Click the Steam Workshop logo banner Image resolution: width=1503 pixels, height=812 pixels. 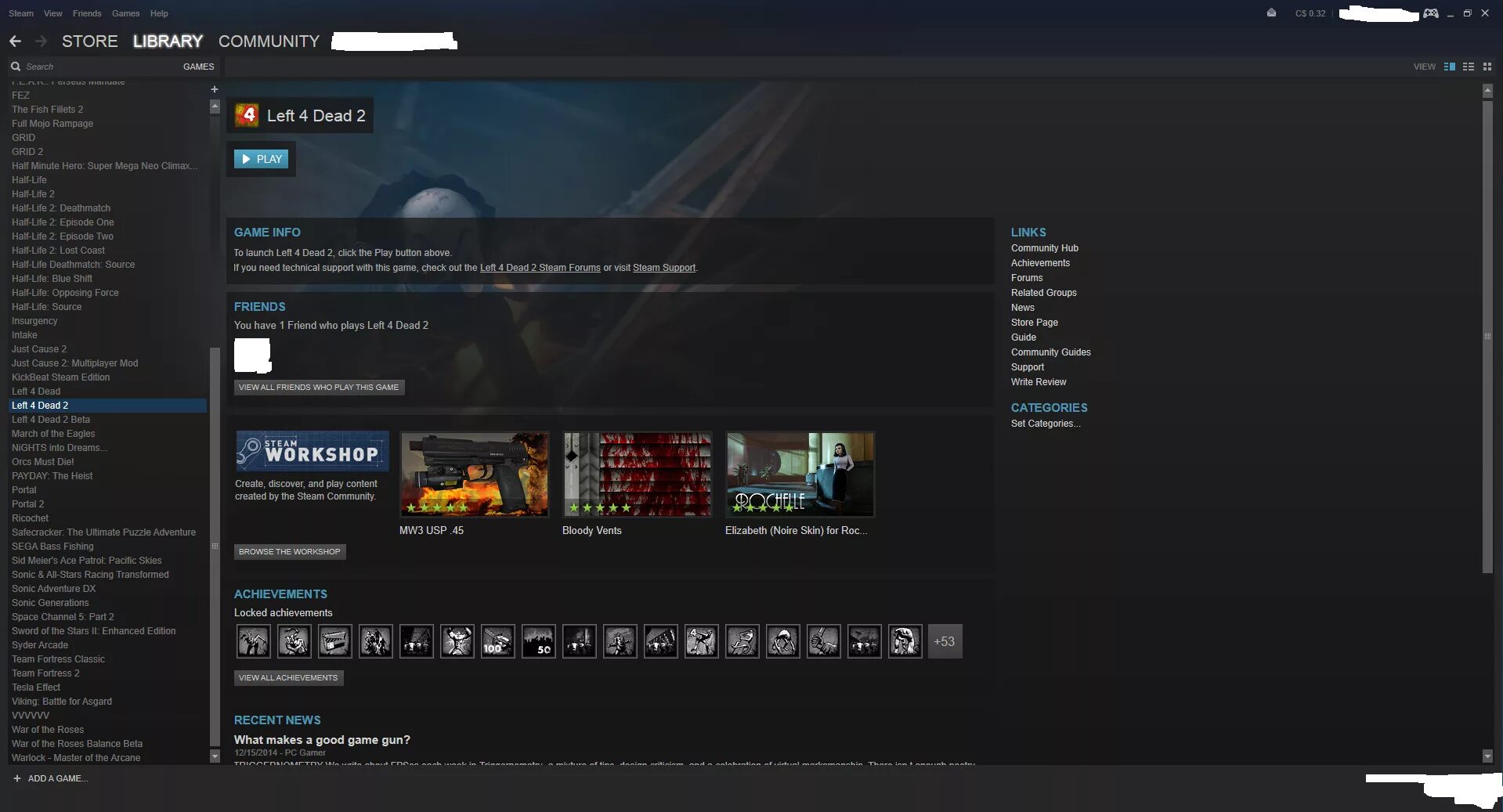click(x=313, y=451)
